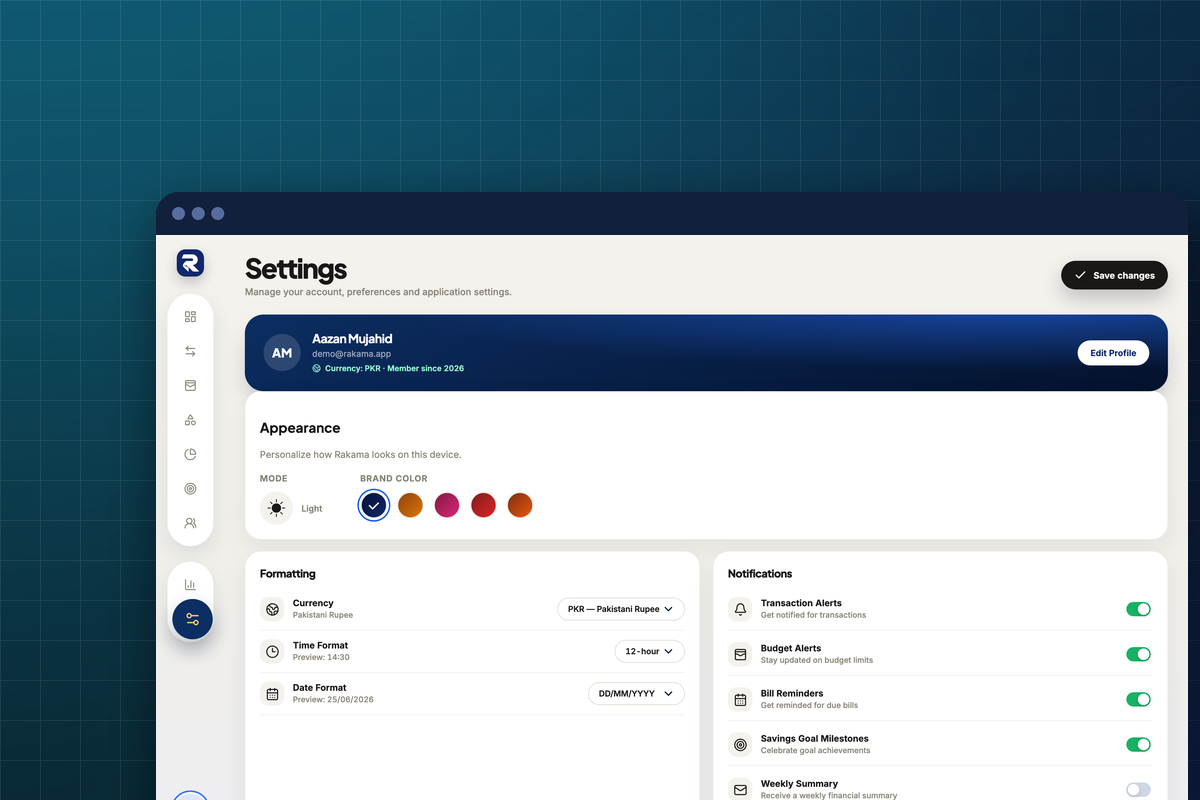Click the sun Light mode icon
Image resolution: width=1200 pixels, height=800 pixels.
click(x=276, y=508)
